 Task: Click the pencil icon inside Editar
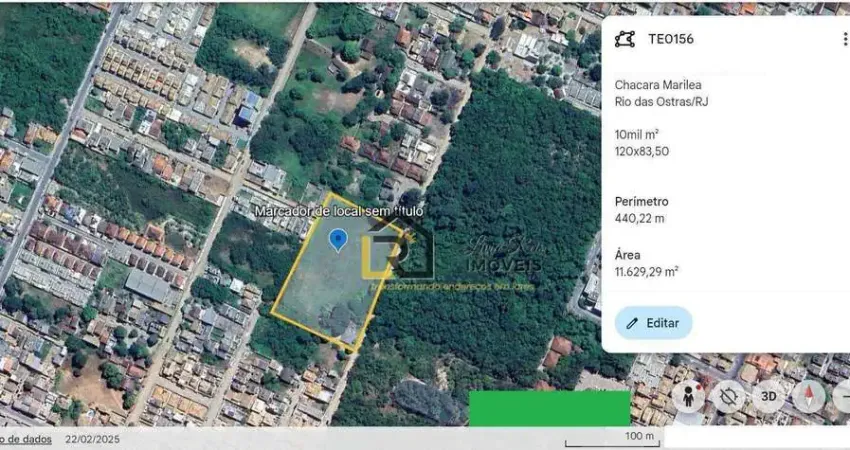[x=632, y=324]
